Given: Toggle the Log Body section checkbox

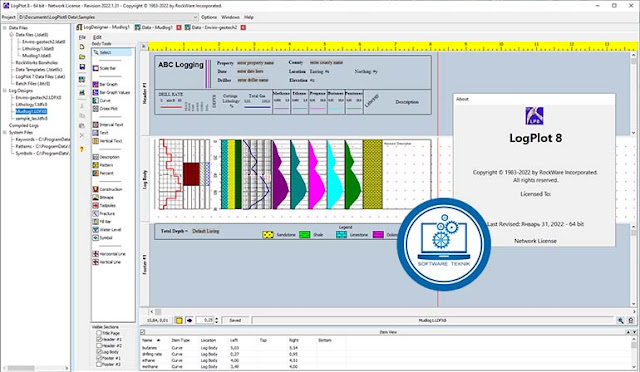Looking at the screenshot, I should (99, 352).
